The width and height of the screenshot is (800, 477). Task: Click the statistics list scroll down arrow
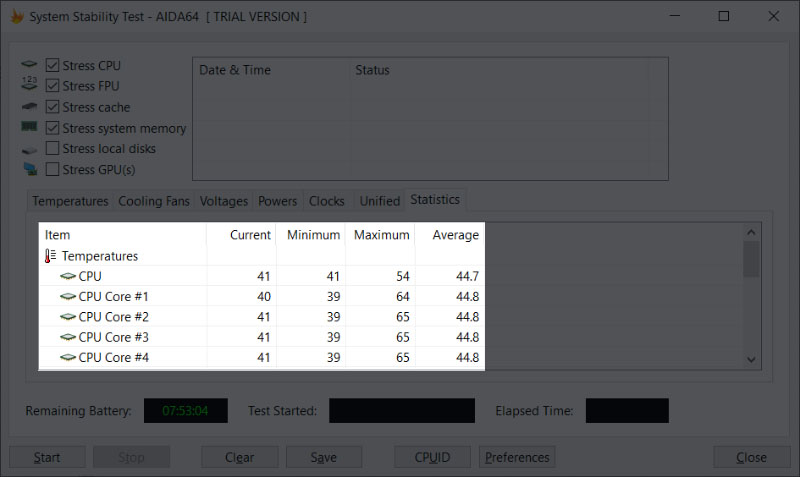(751, 360)
